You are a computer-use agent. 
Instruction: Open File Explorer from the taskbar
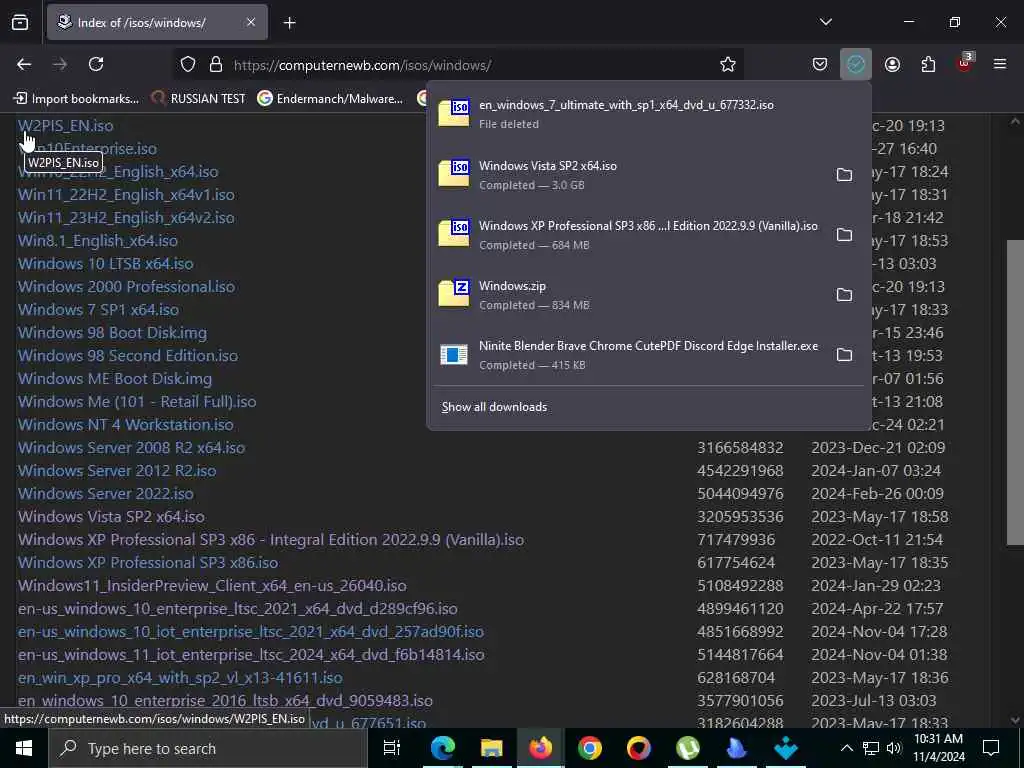pos(491,748)
